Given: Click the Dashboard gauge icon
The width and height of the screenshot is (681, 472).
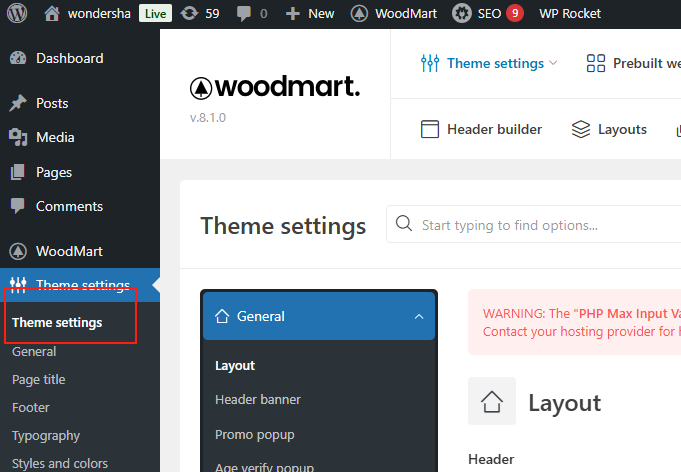Looking at the screenshot, I should point(18,58).
